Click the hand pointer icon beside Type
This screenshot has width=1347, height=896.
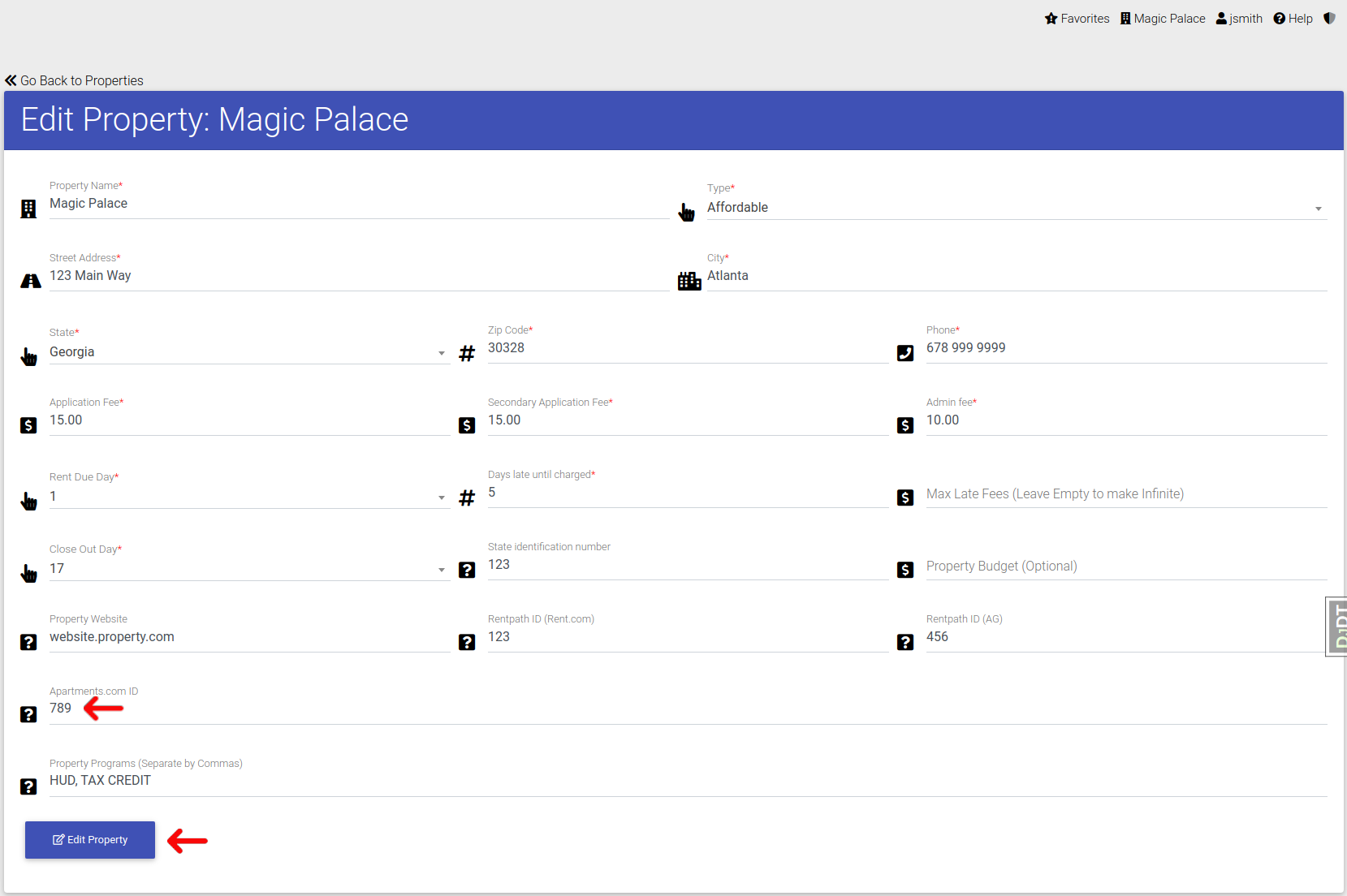click(687, 213)
